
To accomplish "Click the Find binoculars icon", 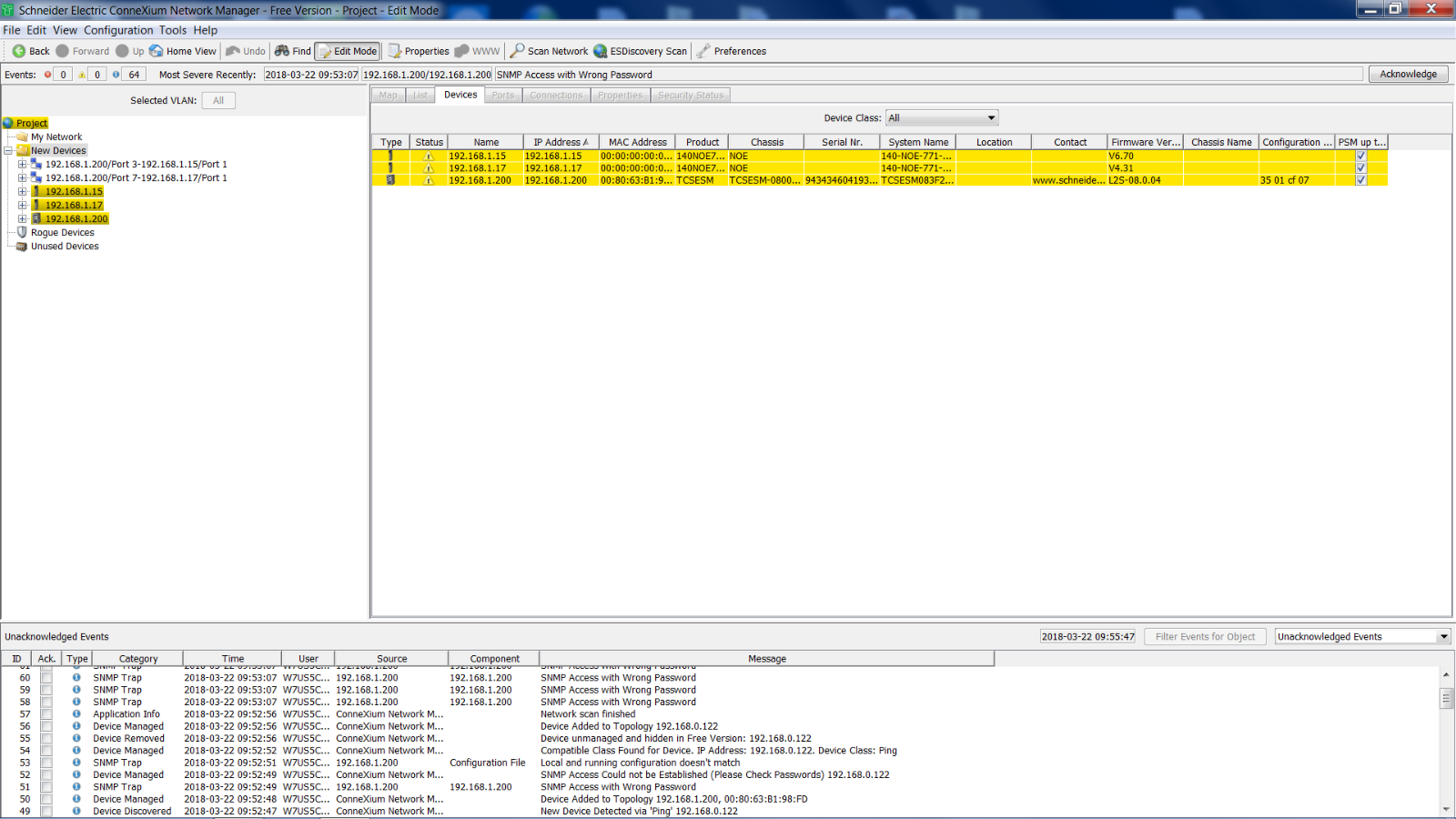I will (x=282, y=51).
